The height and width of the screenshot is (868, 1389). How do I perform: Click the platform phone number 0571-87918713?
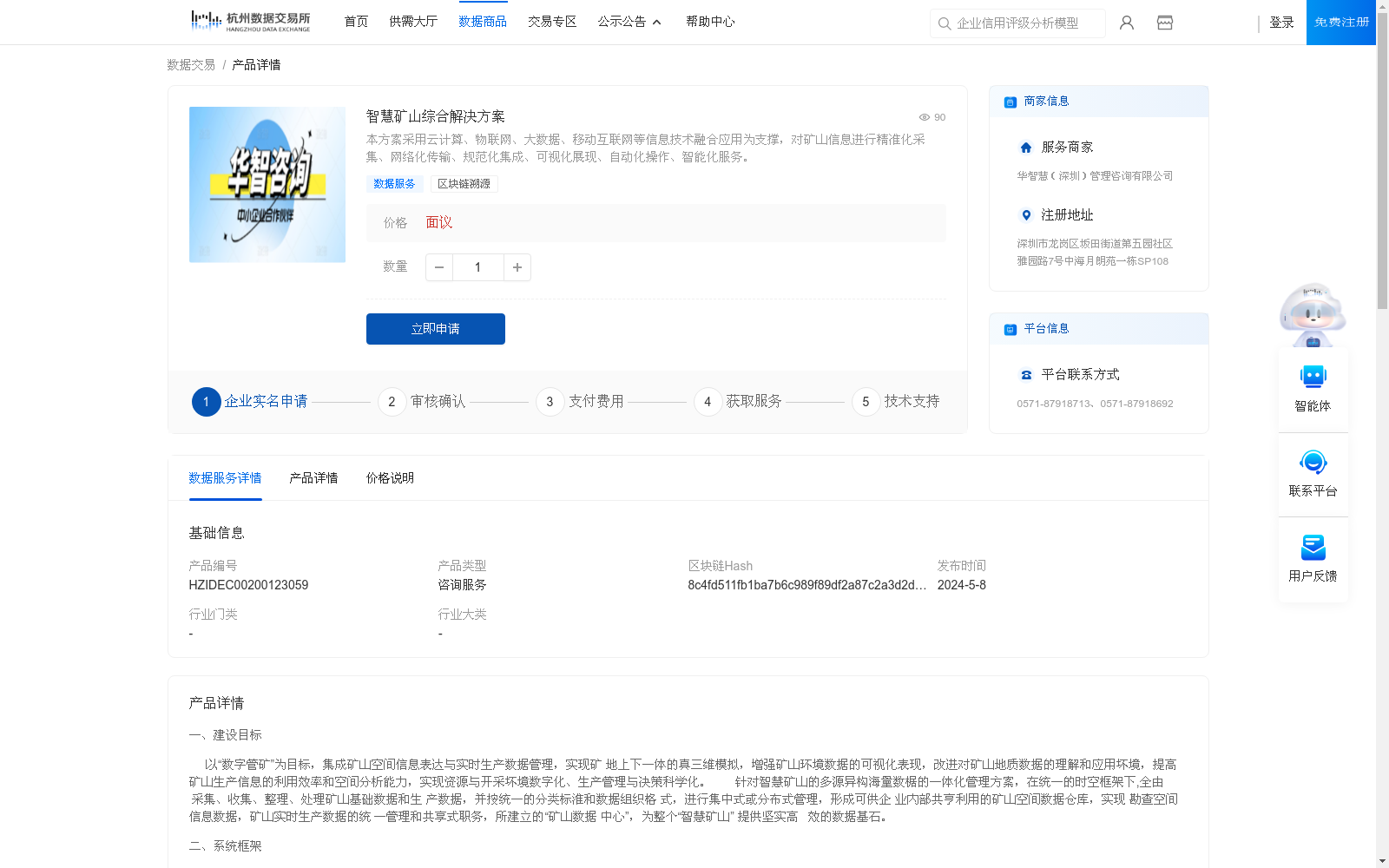1055,404
